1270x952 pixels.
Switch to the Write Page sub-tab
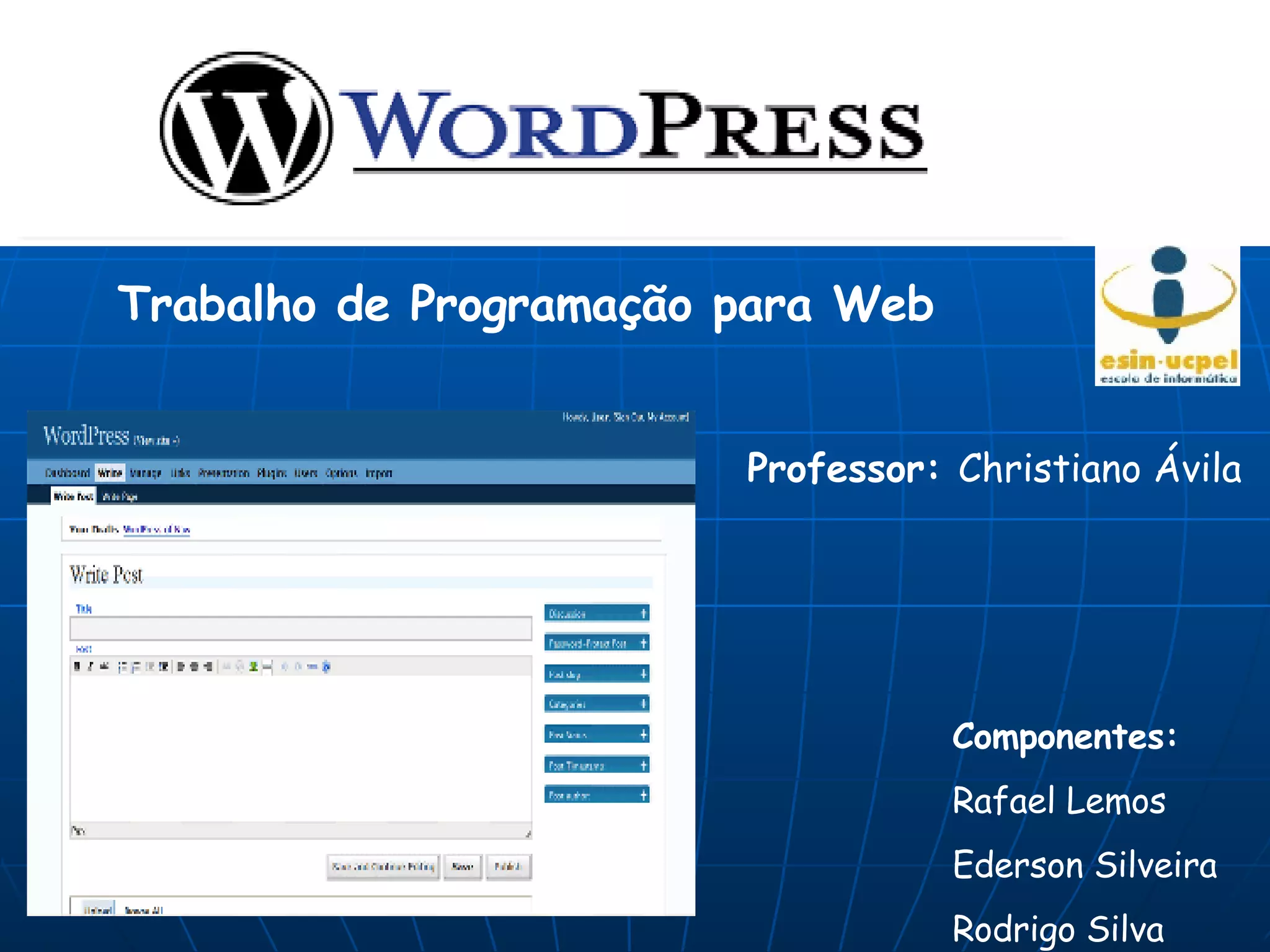120,496
